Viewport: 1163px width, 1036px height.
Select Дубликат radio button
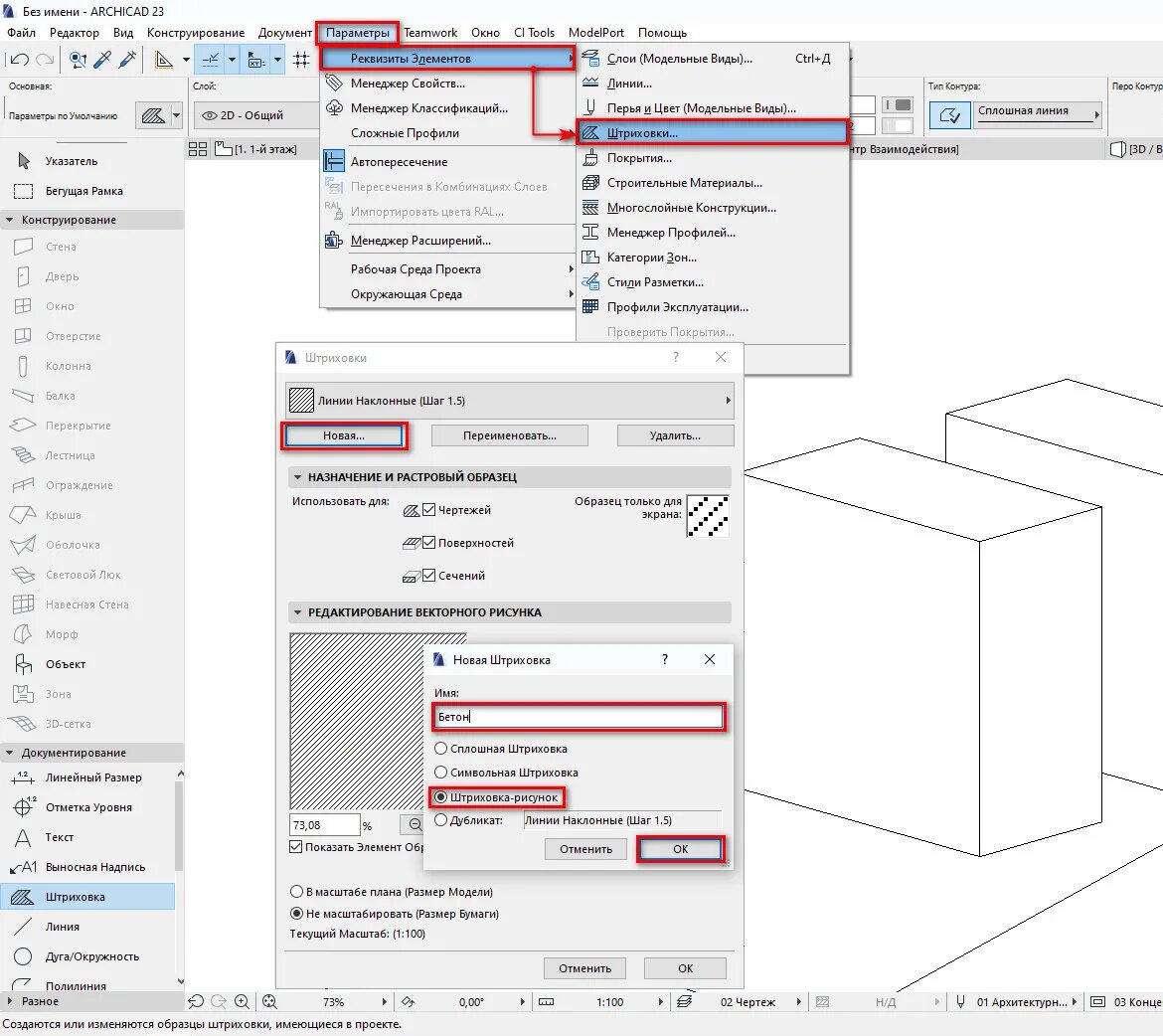point(440,820)
